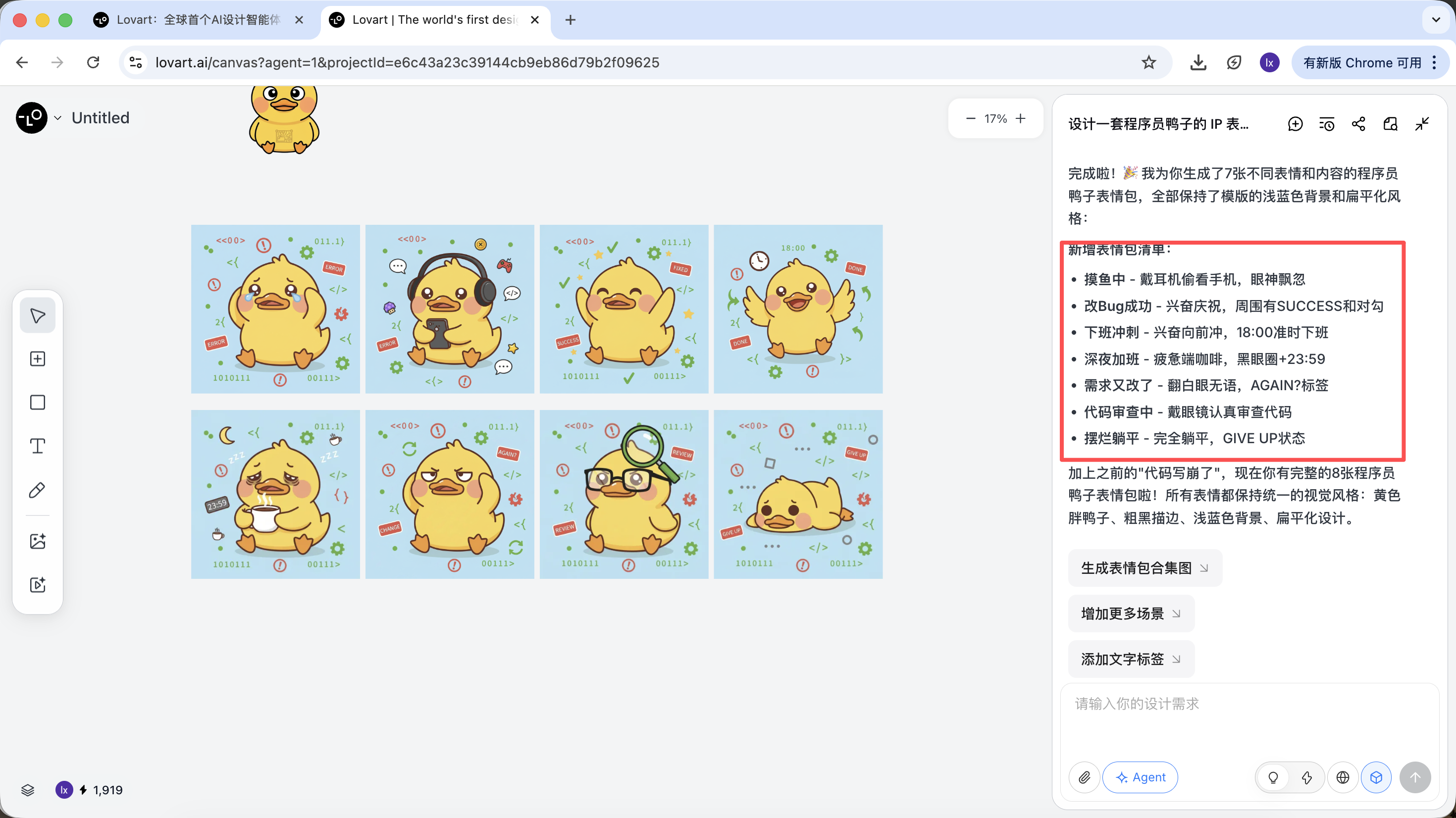
Task: Toggle the lightbulb thinking mode
Action: 1273,777
